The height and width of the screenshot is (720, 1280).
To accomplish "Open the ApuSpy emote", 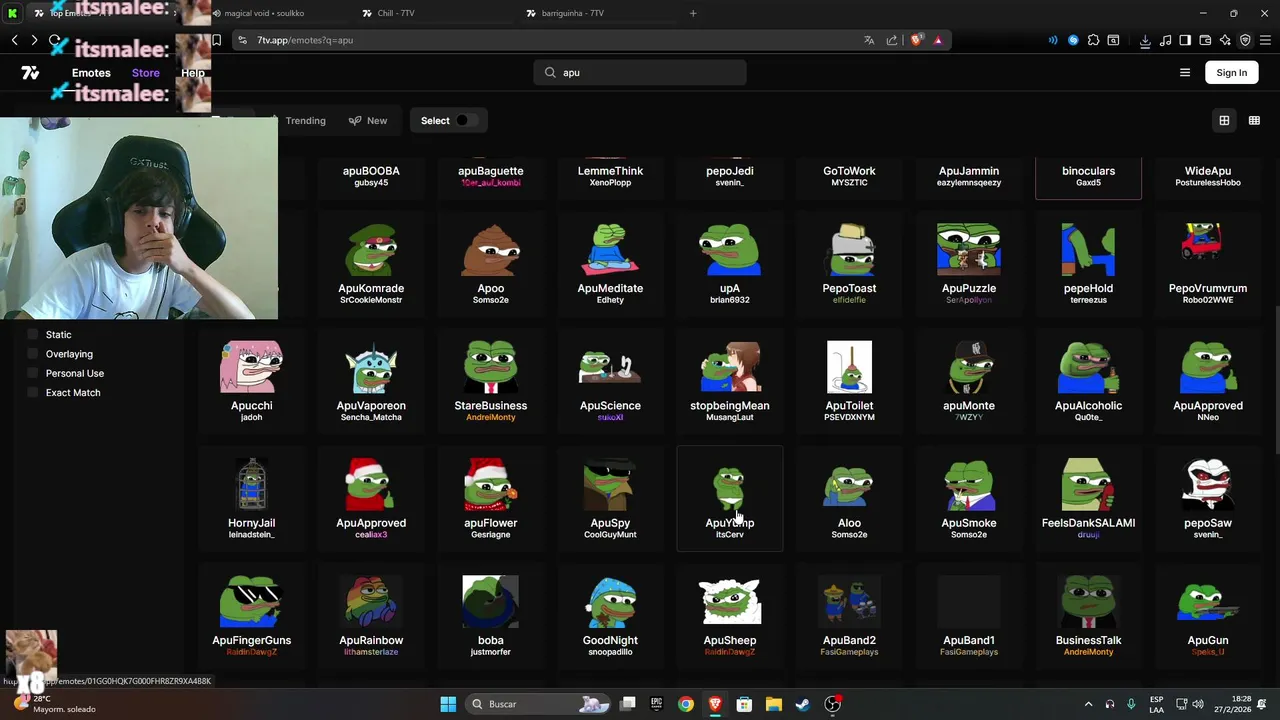I will pyautogui.click(x=610, y=497).
